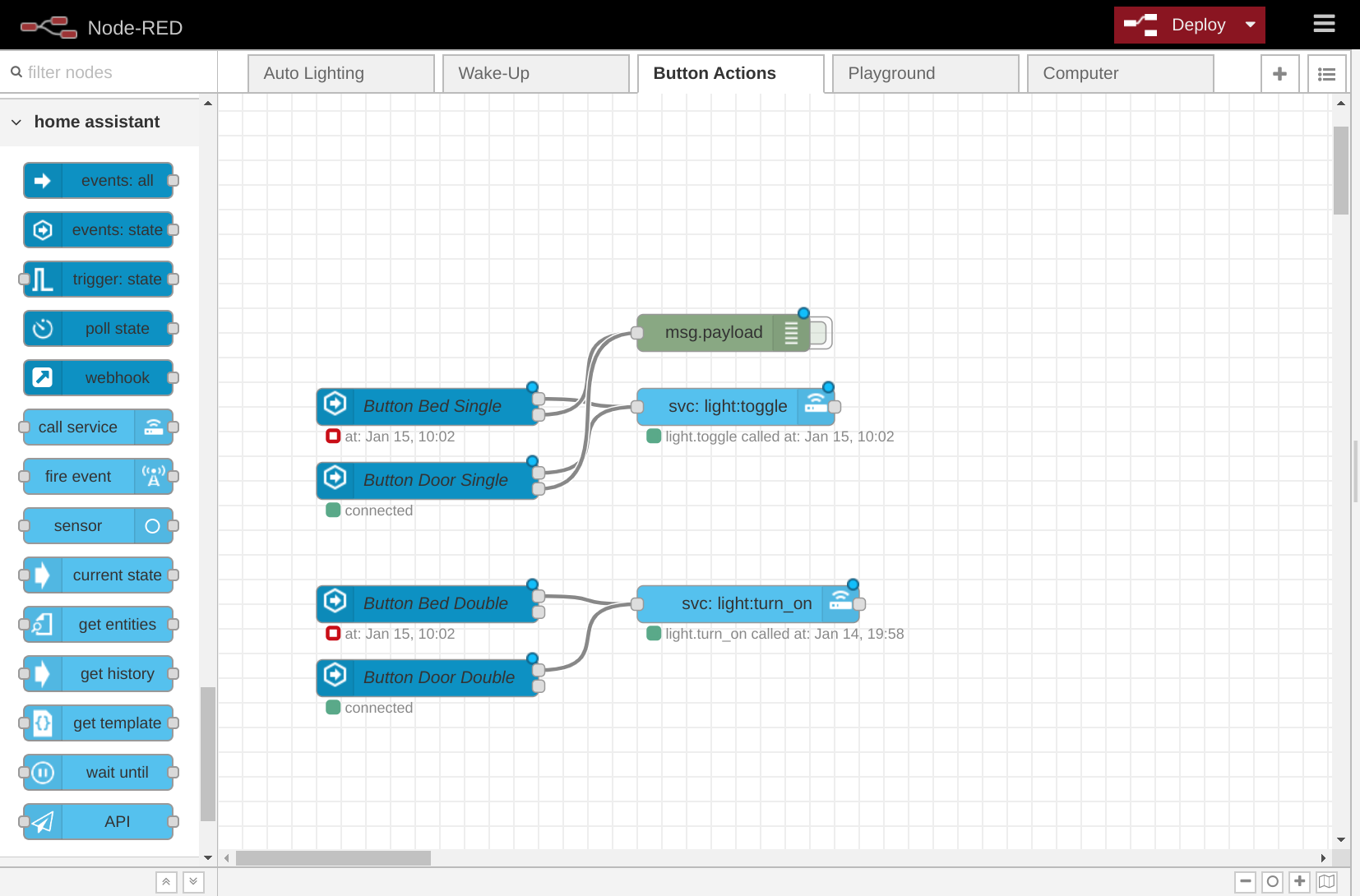Viewport: 1360px width, 896px height.
Task: Switch to the Auto Lighting tab
Action: pos(340,74)
